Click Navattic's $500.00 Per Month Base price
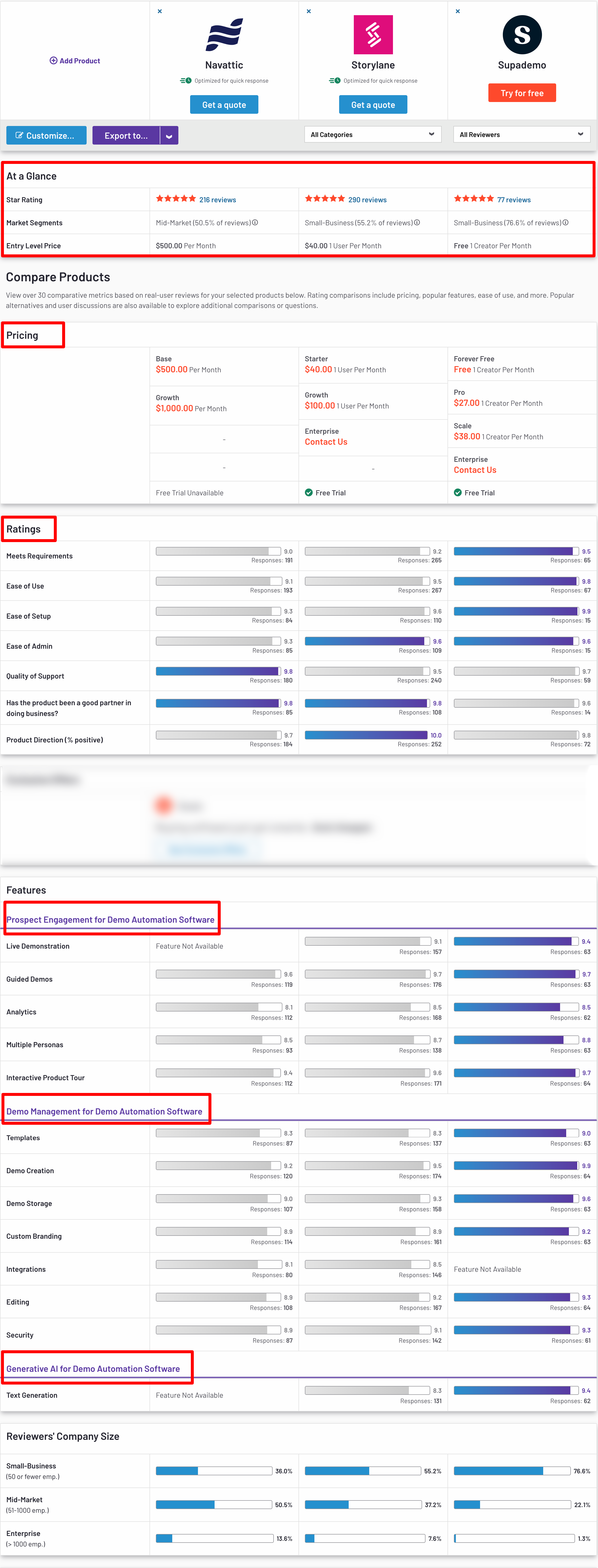This screenshot has width=598, height=1568. pos(188,369)
